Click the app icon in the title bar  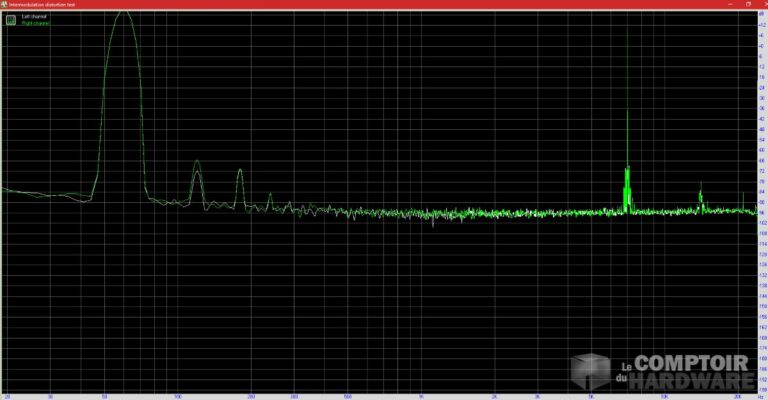tap(4, 4)
